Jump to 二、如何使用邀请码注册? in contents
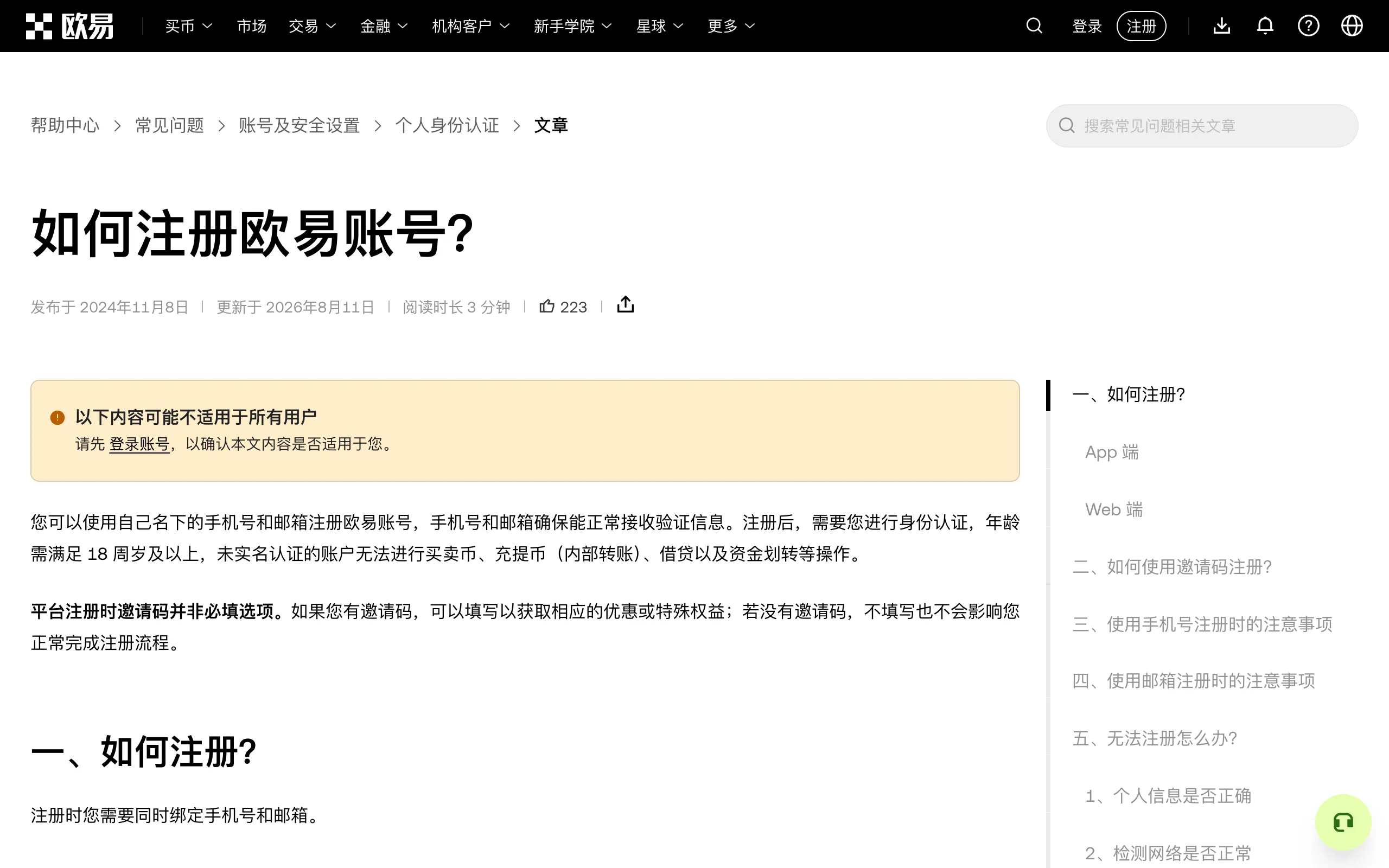 pyautogui.click(x=1172, y=566)
